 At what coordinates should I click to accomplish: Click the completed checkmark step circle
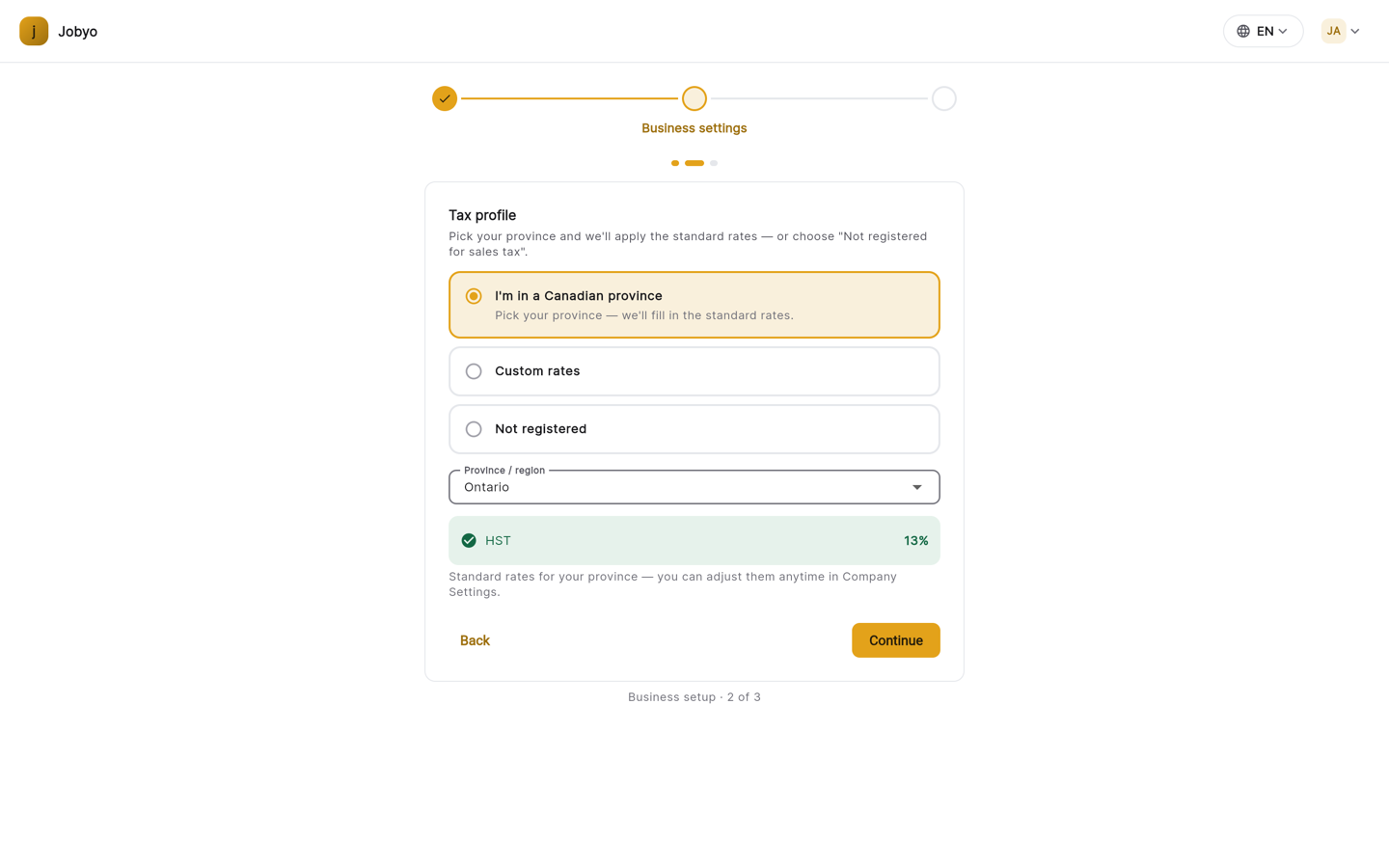445,98
